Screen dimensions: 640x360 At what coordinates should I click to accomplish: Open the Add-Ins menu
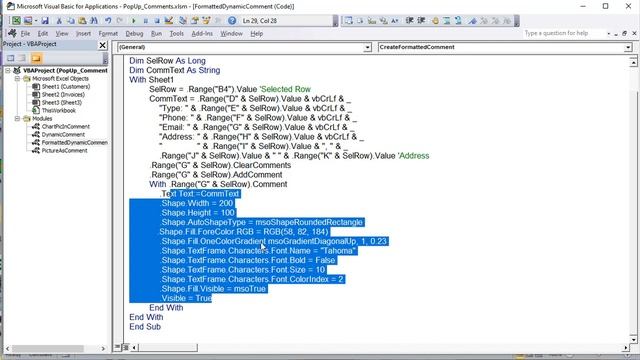[x=202, y=33]
